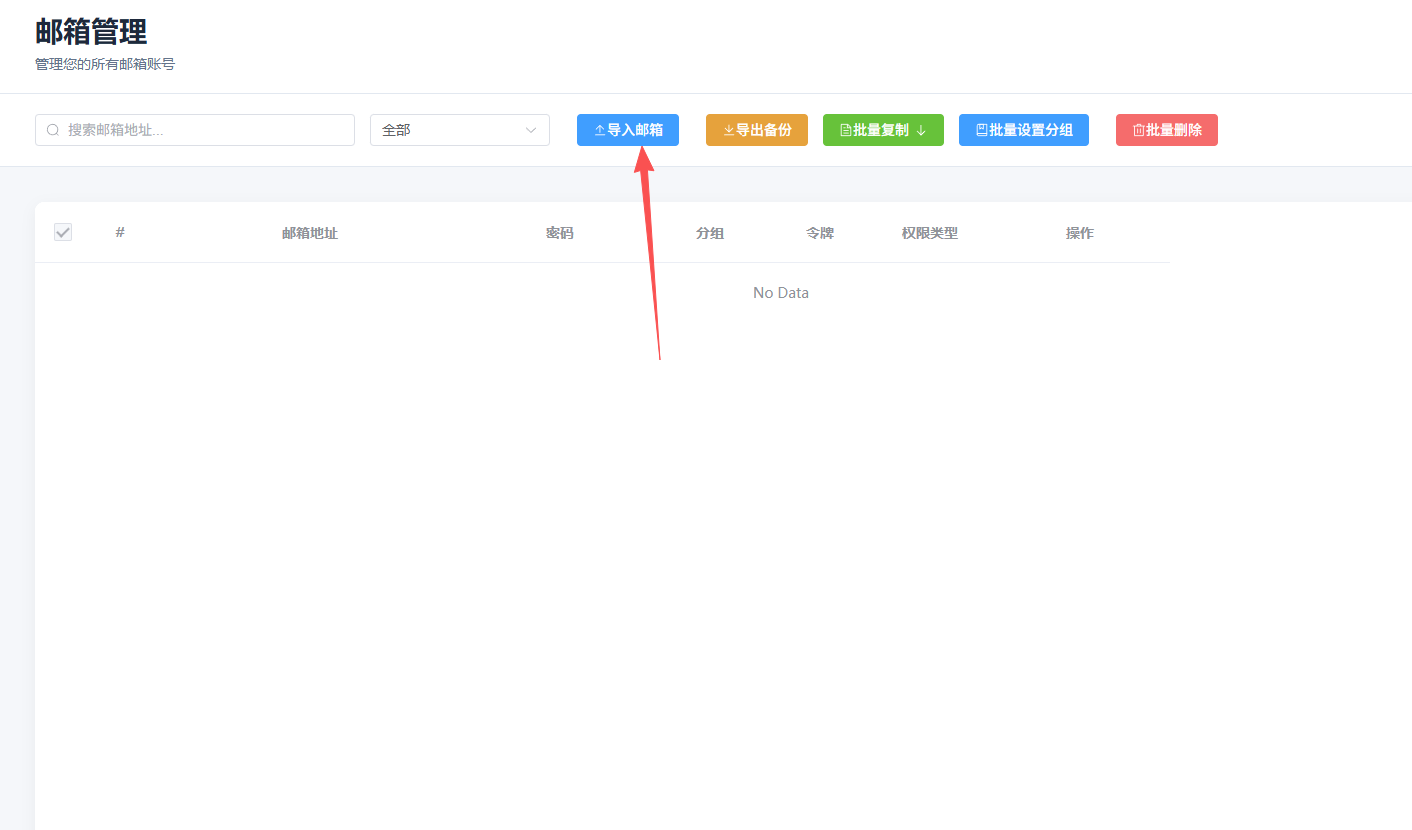Click the 分组 column header

coord(710,233)
